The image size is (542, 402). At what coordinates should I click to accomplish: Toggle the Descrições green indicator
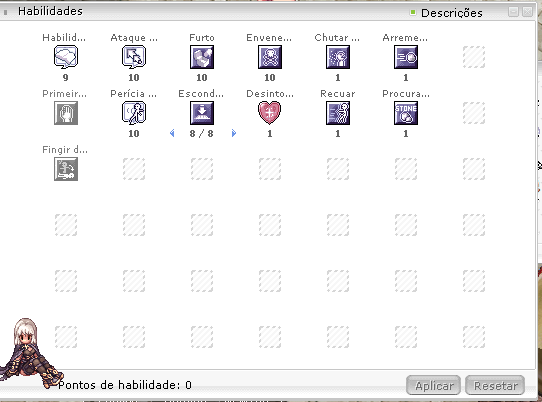tap(413, 12)
